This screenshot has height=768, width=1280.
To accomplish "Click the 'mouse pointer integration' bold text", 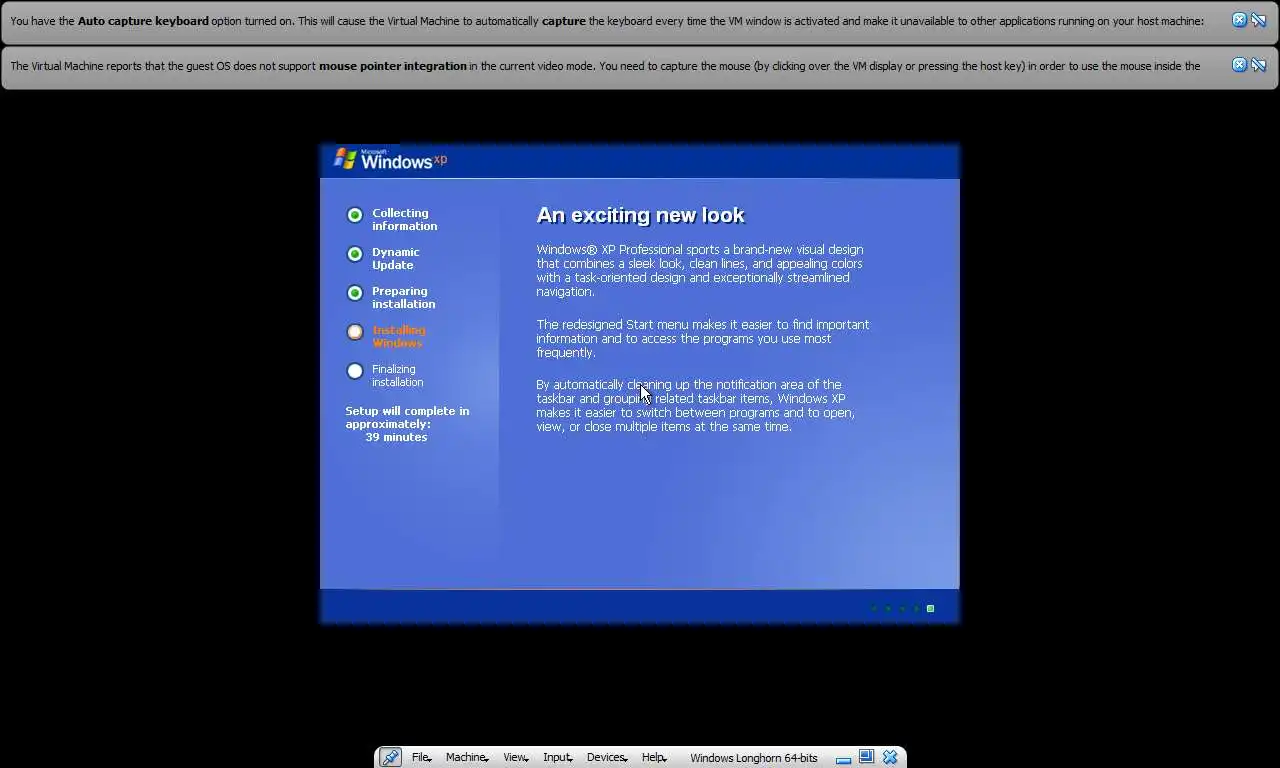I will [392, 66].
